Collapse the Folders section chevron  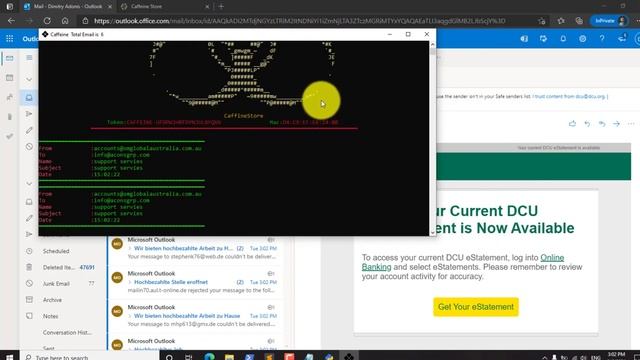(x=29, y=184)
